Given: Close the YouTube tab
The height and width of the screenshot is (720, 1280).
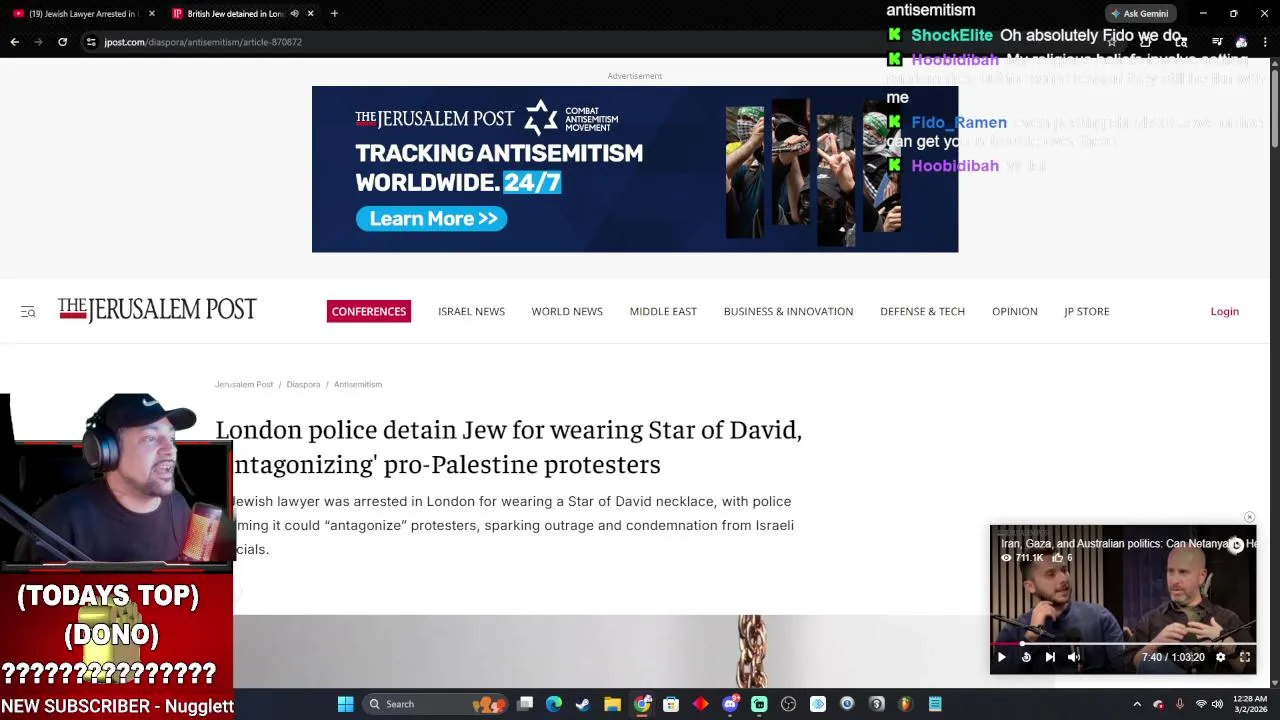Looking at the screenshot, I should click(152, 13).
